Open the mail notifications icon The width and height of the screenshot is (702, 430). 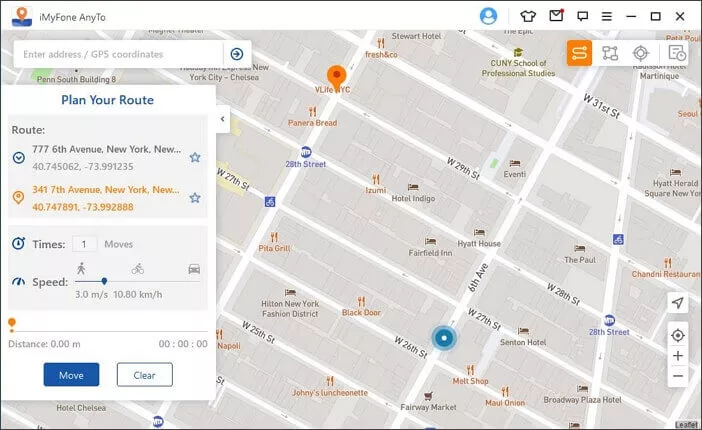556,16
